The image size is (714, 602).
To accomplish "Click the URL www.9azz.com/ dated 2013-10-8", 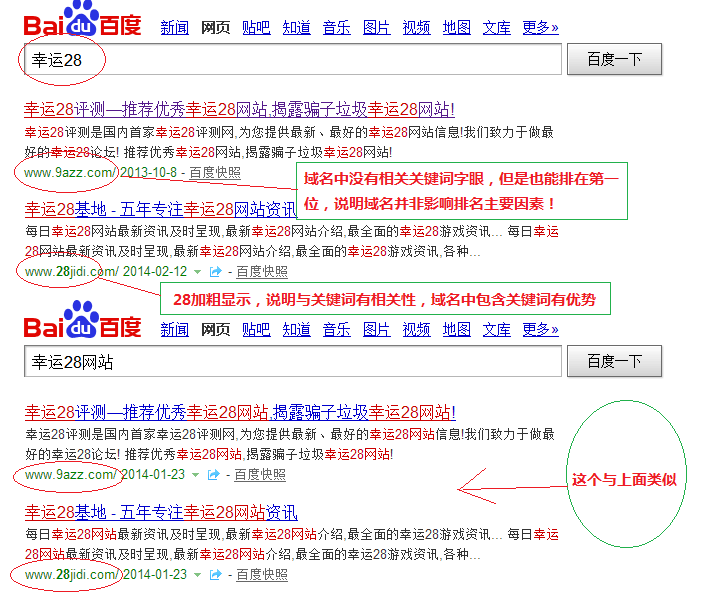I will point(71,173).
